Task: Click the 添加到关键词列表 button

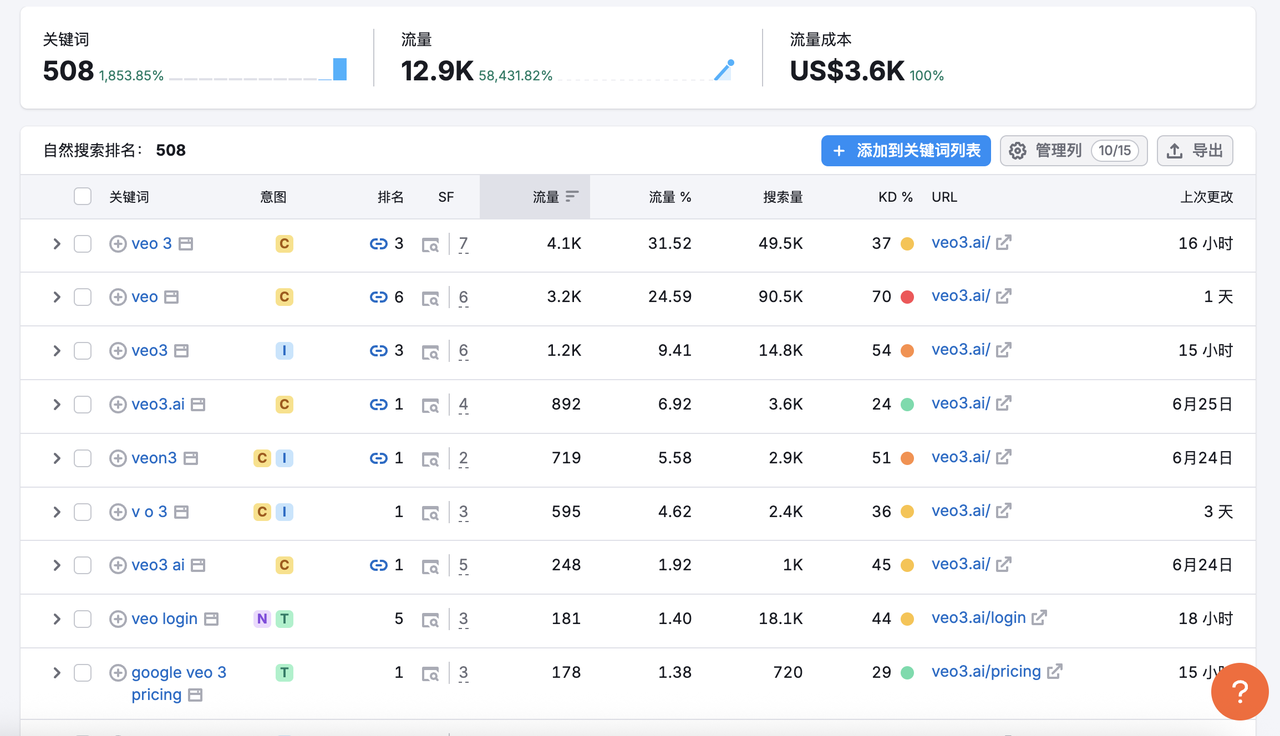Action: [x=906, y=151]
